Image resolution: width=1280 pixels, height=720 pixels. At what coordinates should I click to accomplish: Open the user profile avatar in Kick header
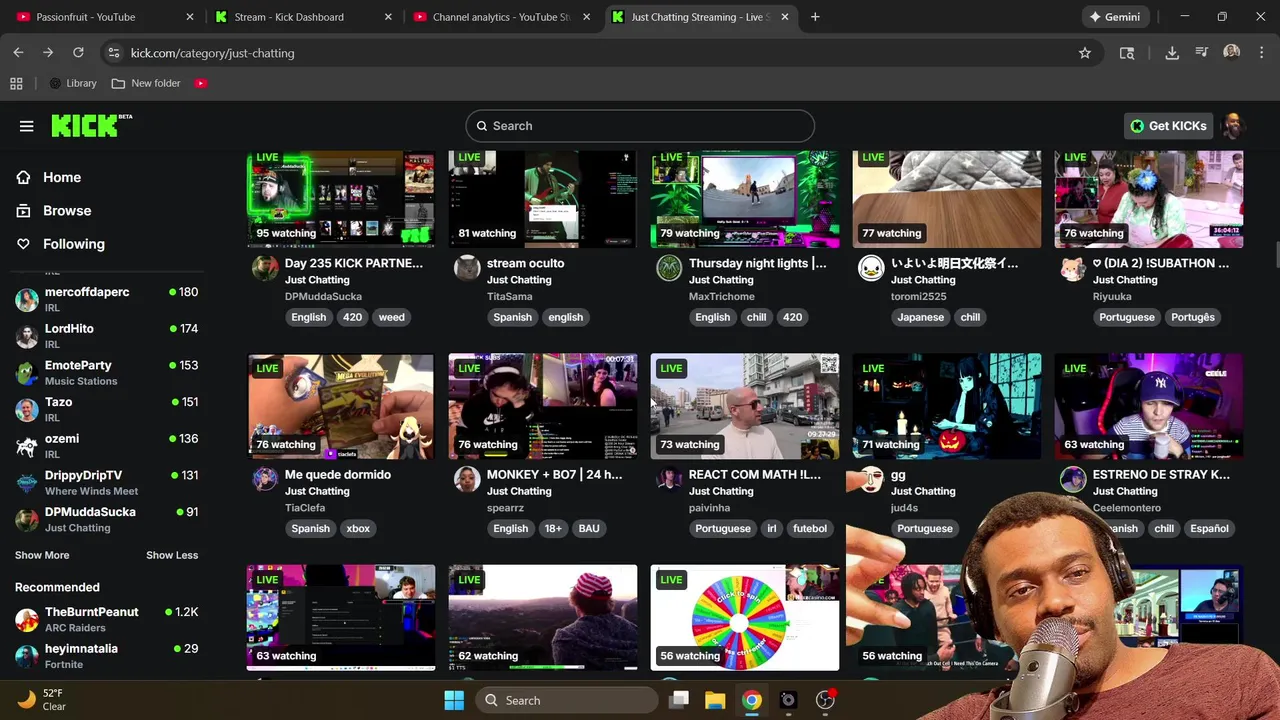tap(1233, 126)
